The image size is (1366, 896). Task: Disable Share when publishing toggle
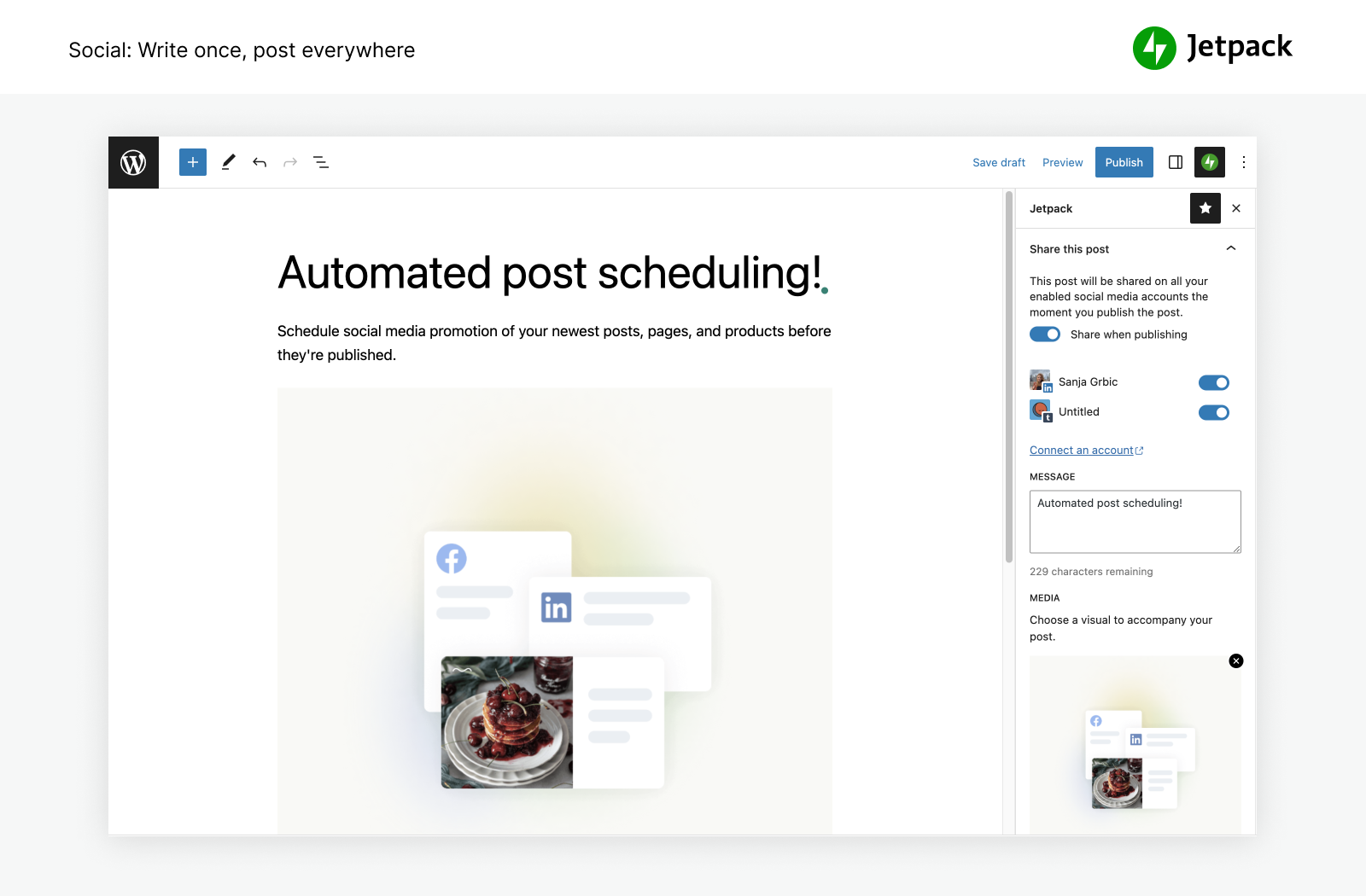tap(1045, 335)
